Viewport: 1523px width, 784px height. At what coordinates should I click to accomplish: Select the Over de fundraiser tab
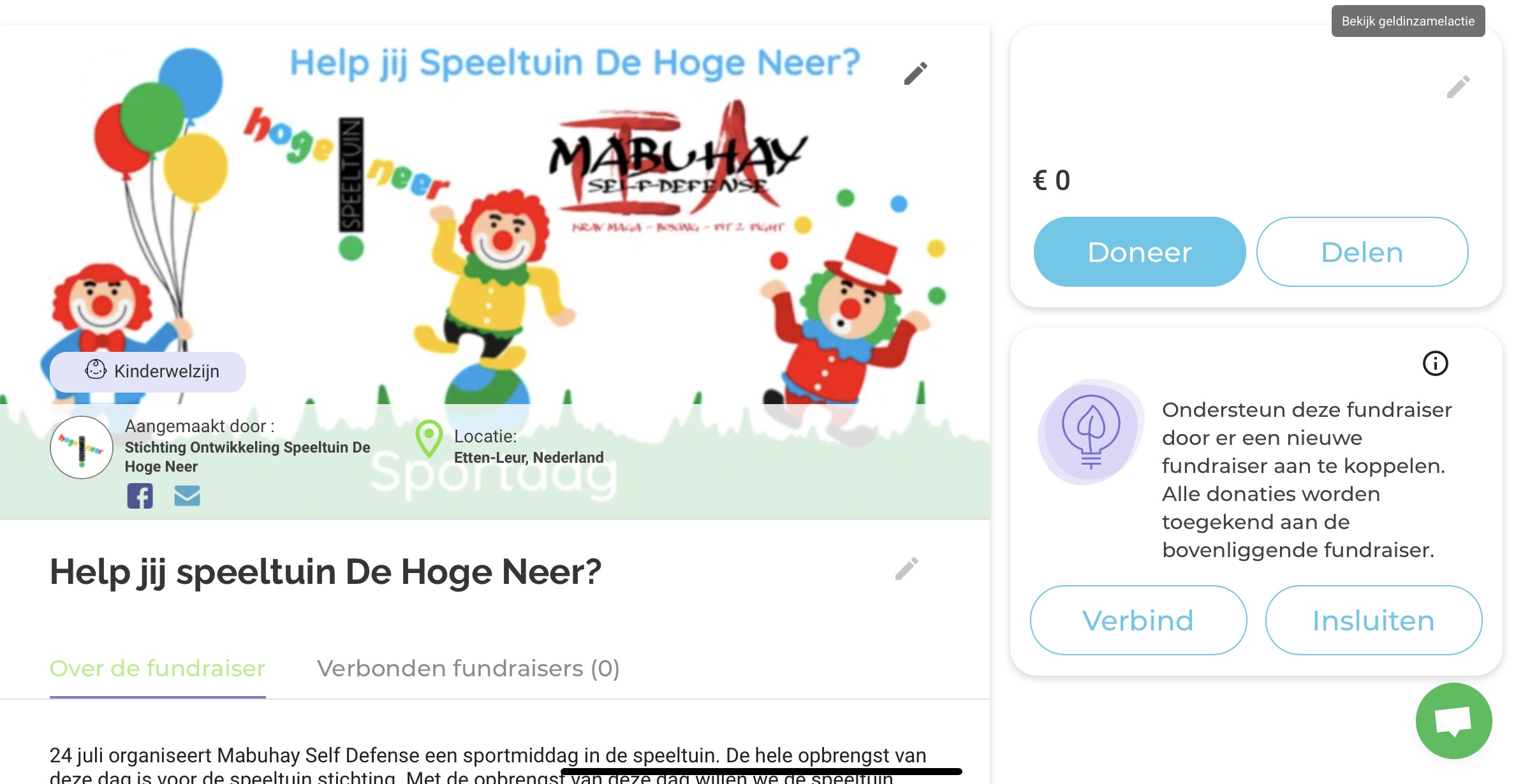(158, 668)
